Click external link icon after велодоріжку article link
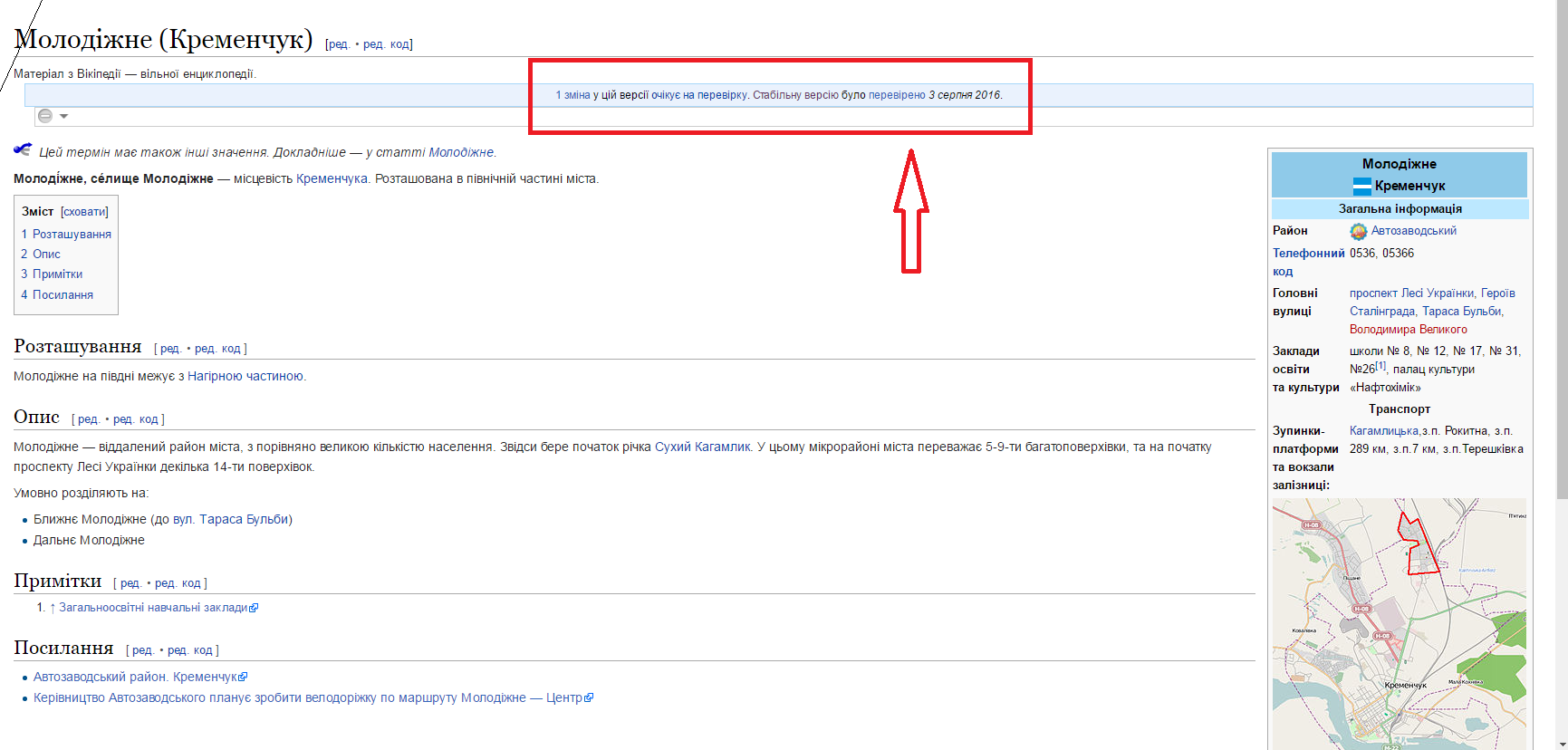Image resolution: width=1568 pixels, height=750 pixels. [x=590, y=698]
